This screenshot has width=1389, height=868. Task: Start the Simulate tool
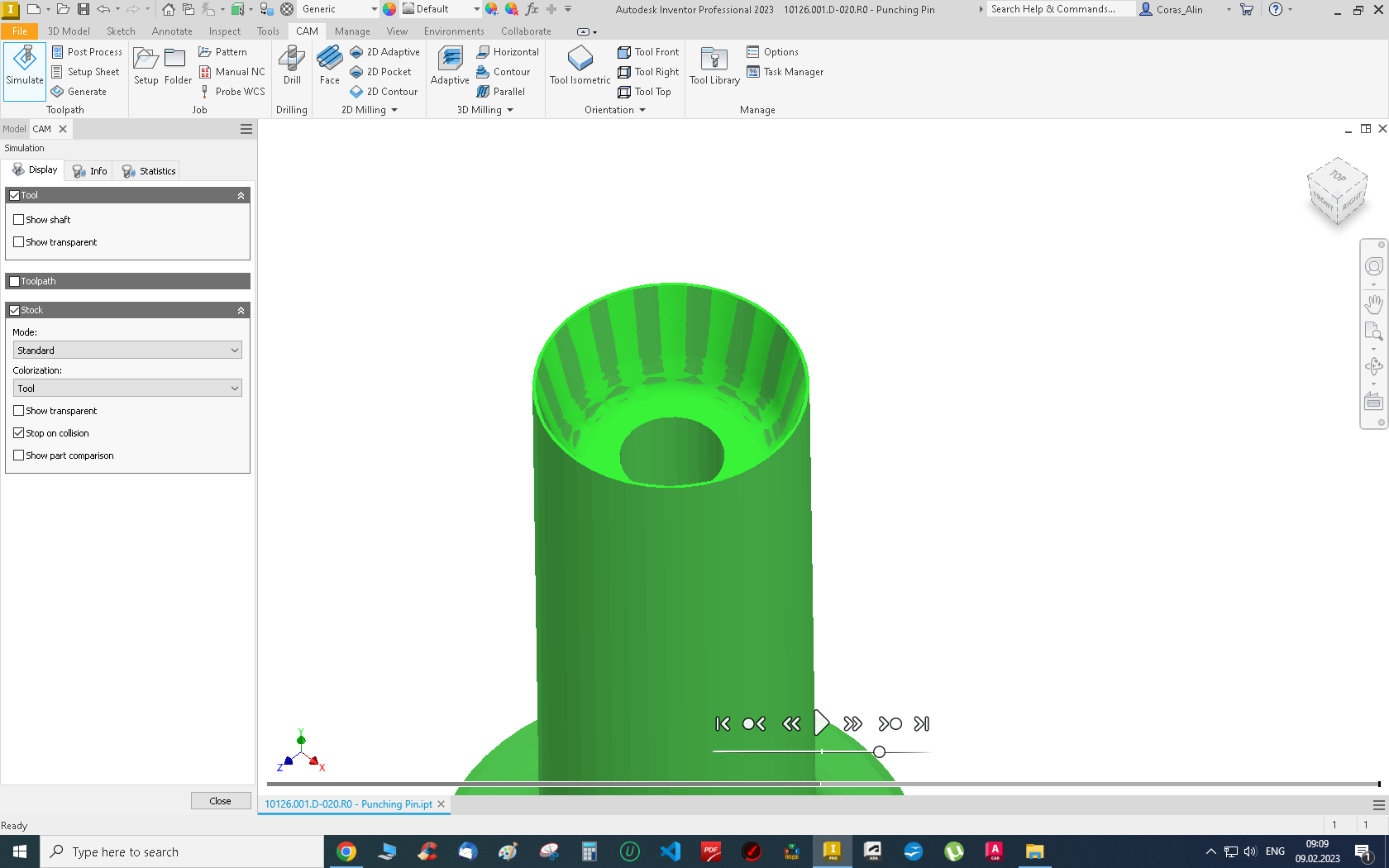pos(24,70)
